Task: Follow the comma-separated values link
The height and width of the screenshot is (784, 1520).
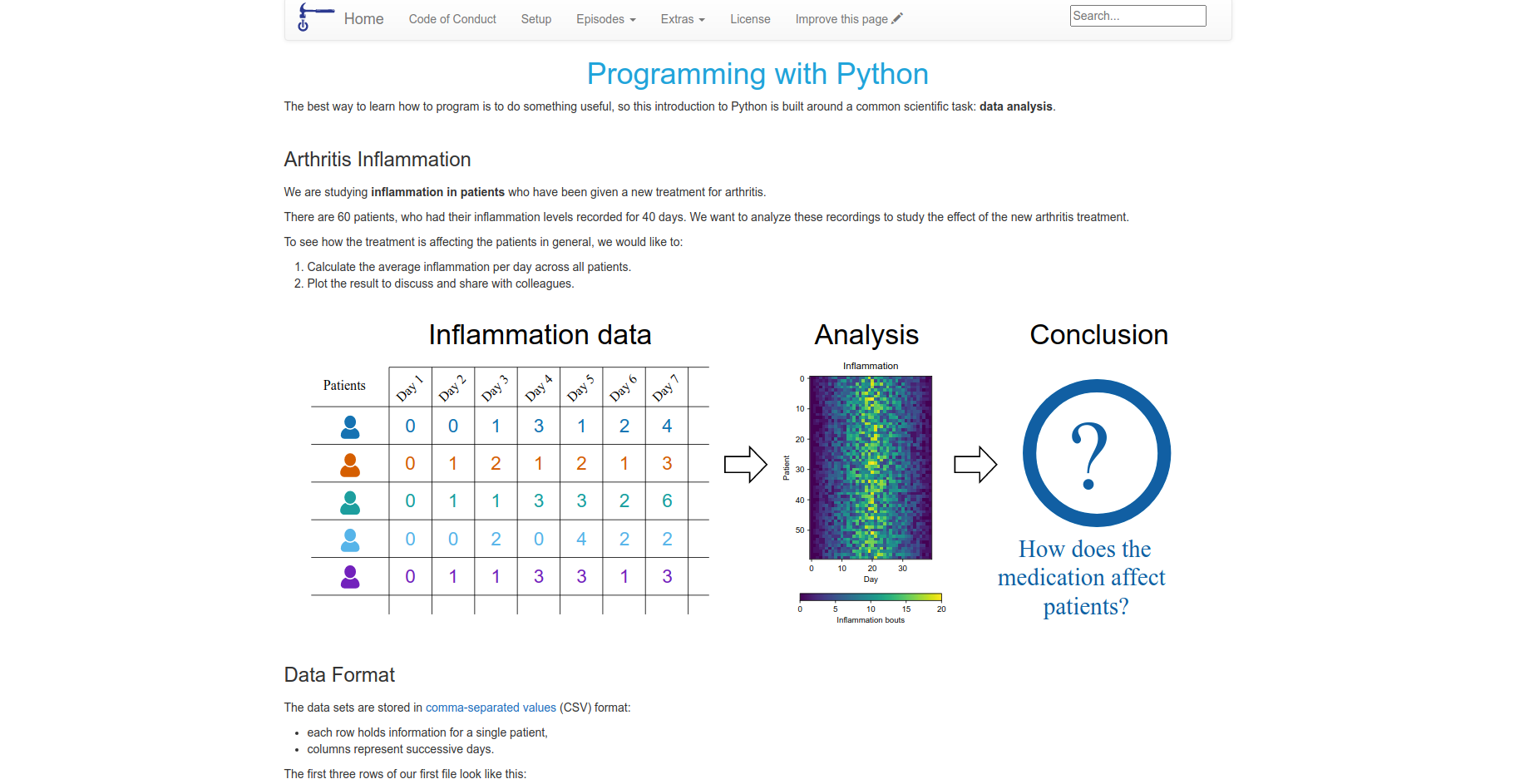Action: point(491,708)
